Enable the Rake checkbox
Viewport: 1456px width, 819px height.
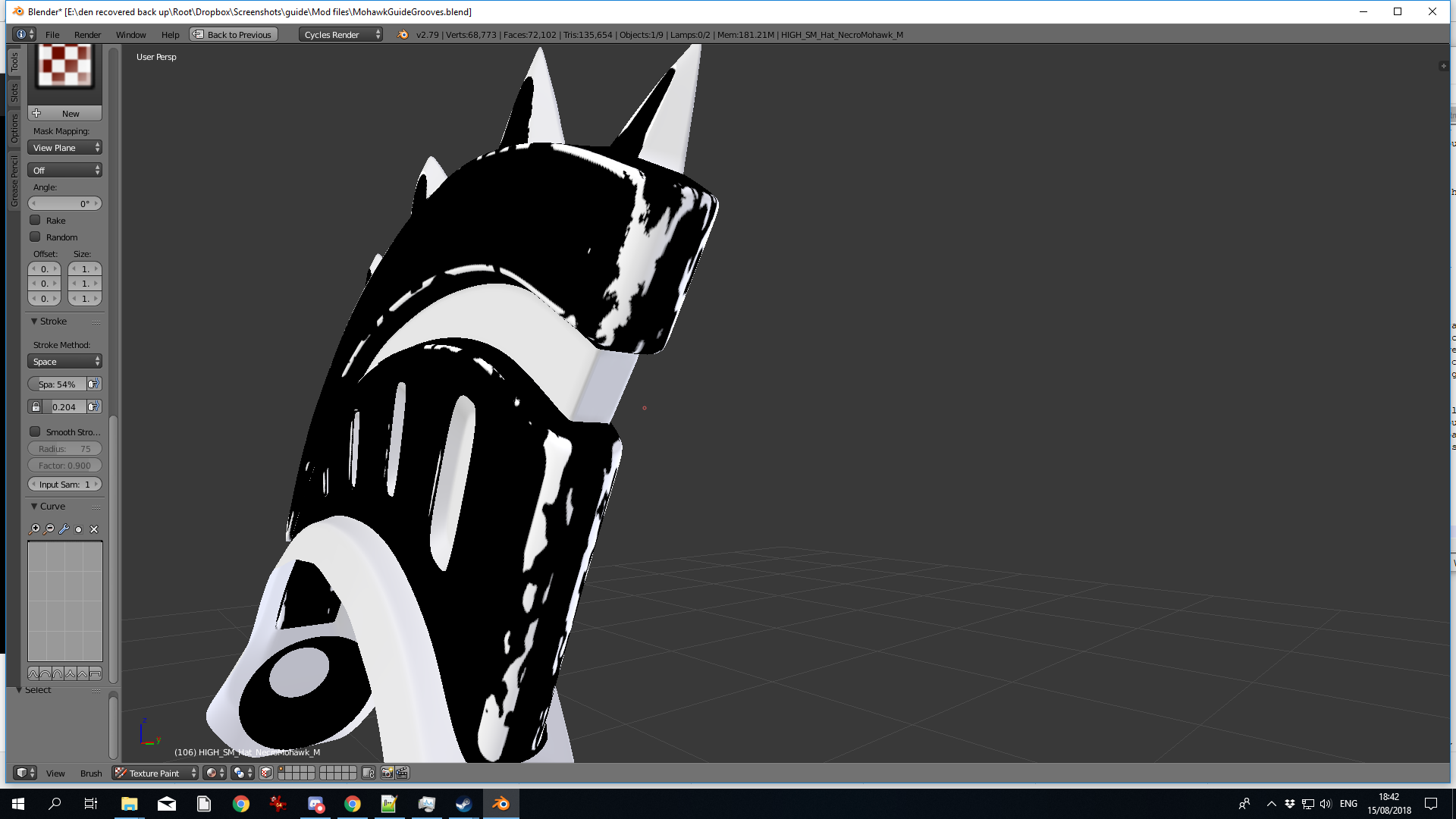point(35,221)
